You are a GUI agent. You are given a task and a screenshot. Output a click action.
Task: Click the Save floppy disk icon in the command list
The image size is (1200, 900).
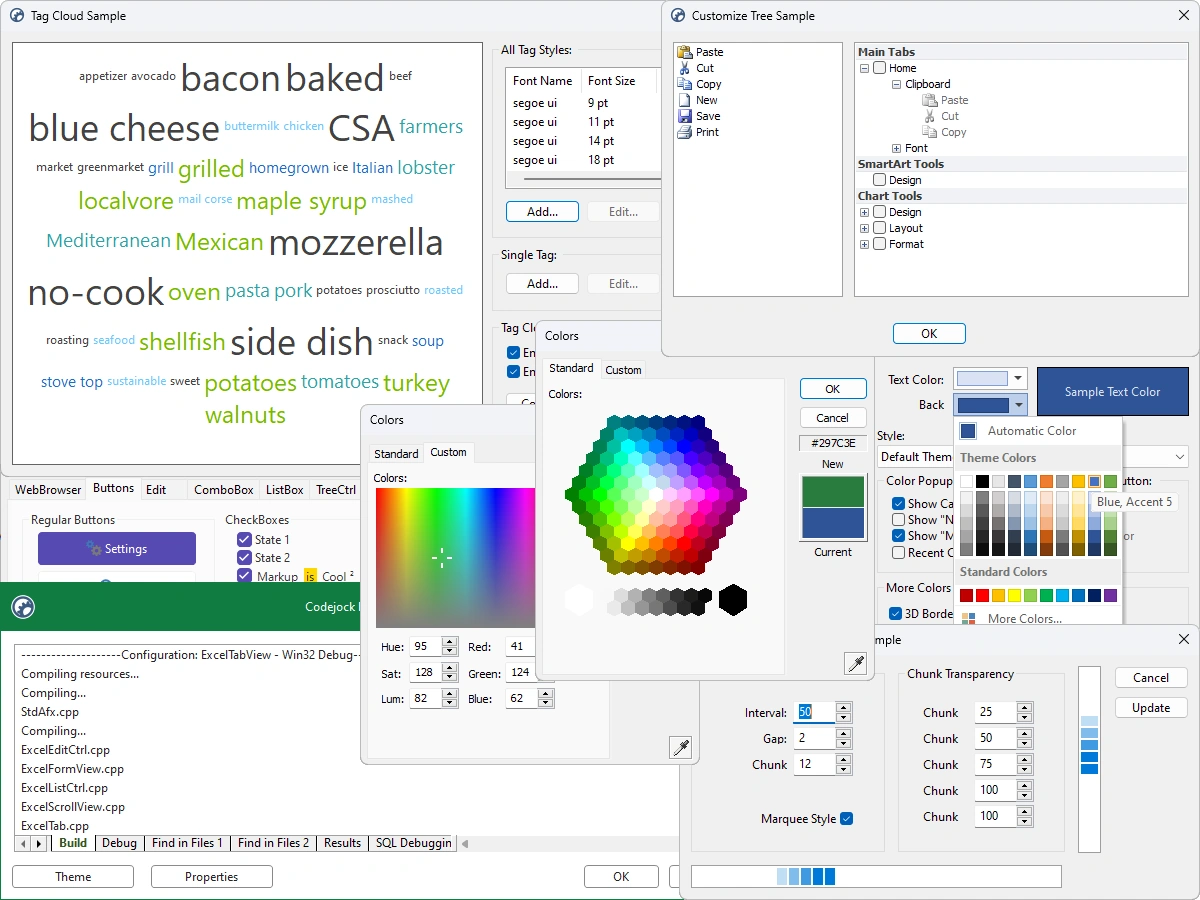click(x=684, y=116)
